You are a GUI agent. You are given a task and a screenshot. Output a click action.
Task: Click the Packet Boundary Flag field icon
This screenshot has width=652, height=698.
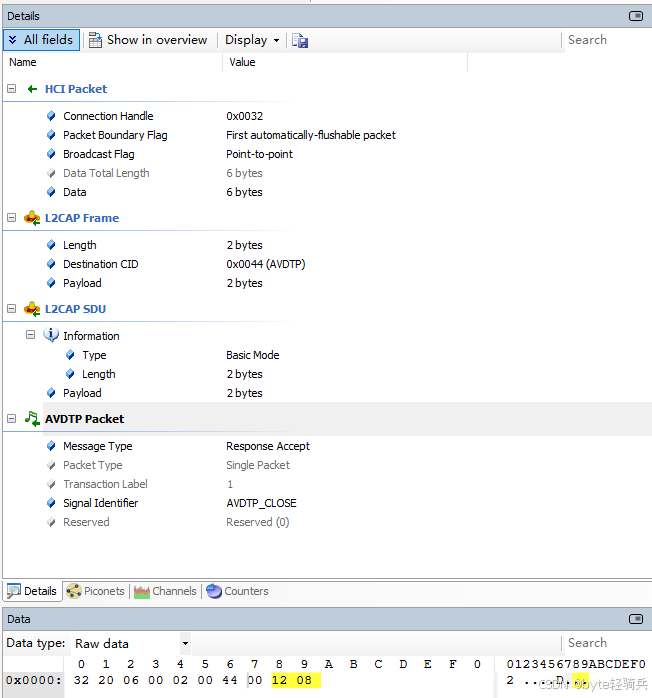pyautogui.click(x=51, y=135)
